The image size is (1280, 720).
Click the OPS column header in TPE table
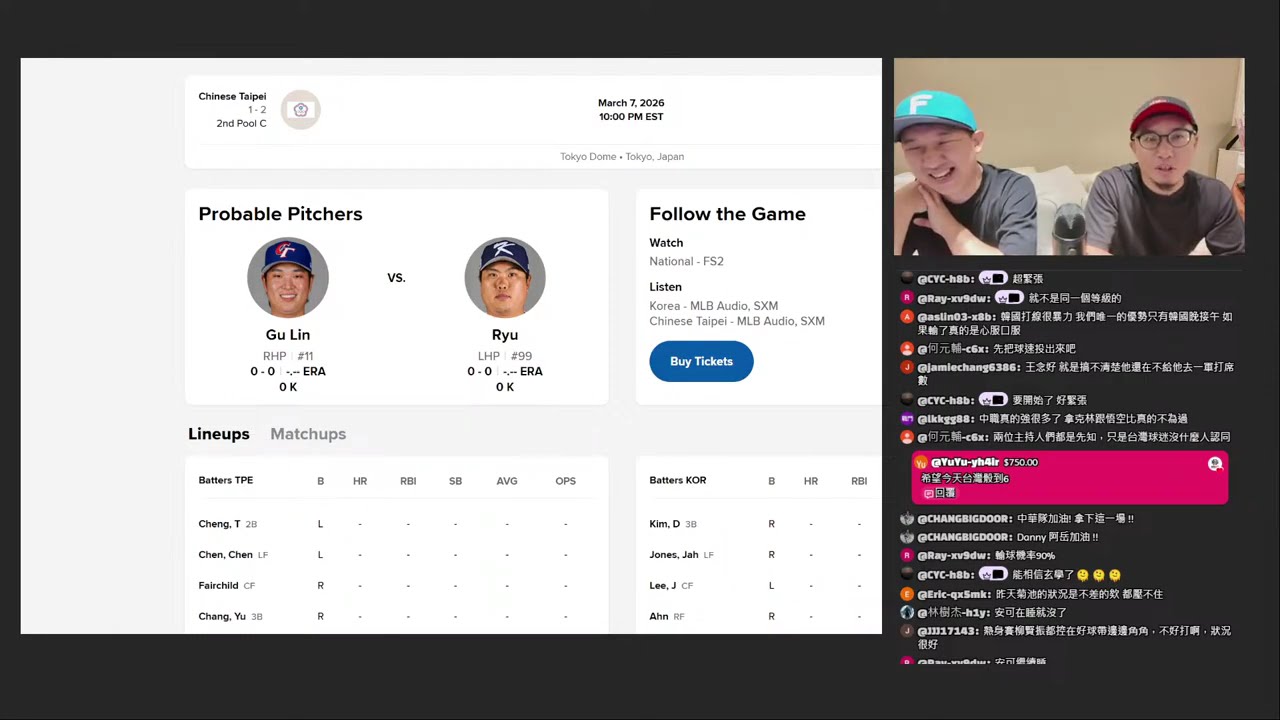pos(566,481)
